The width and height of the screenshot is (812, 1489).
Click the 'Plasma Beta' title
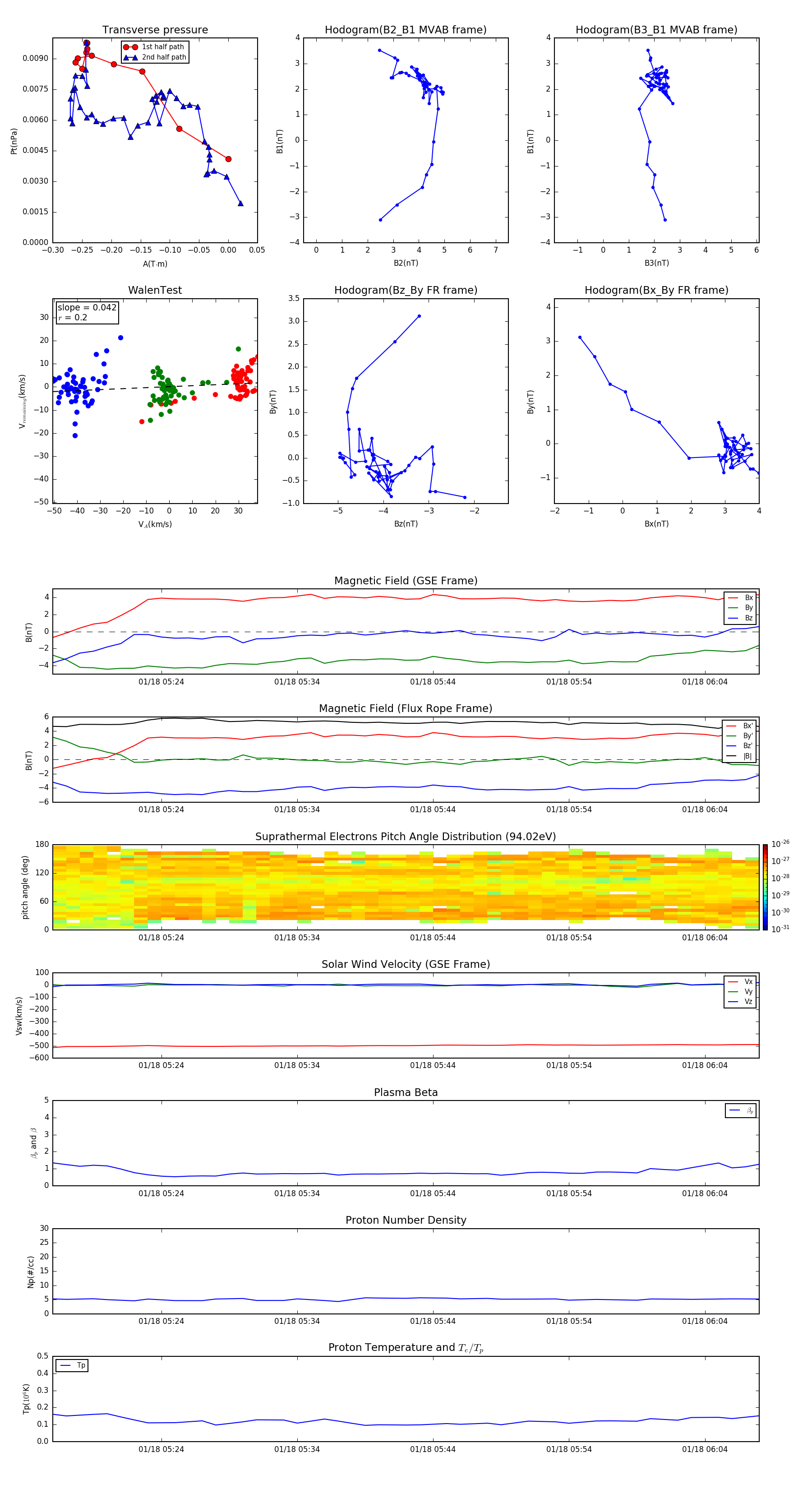point(406,1093)
